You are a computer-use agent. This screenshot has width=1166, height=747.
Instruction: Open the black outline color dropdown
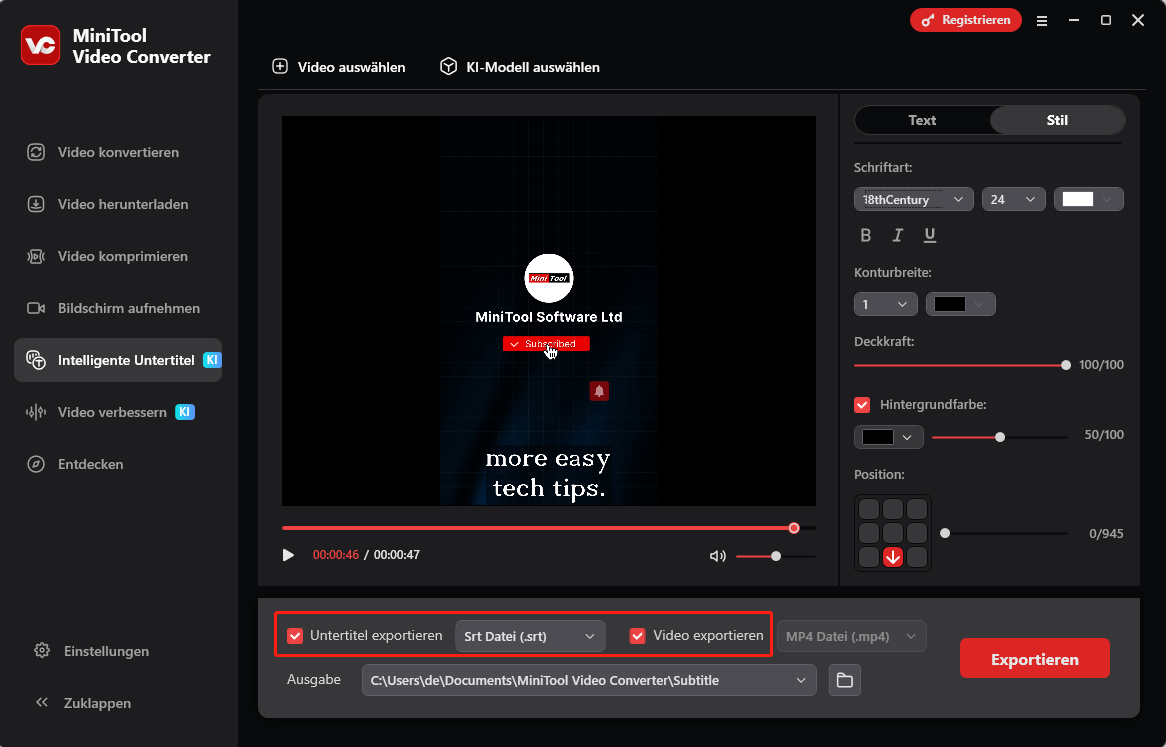pos(961,304)
